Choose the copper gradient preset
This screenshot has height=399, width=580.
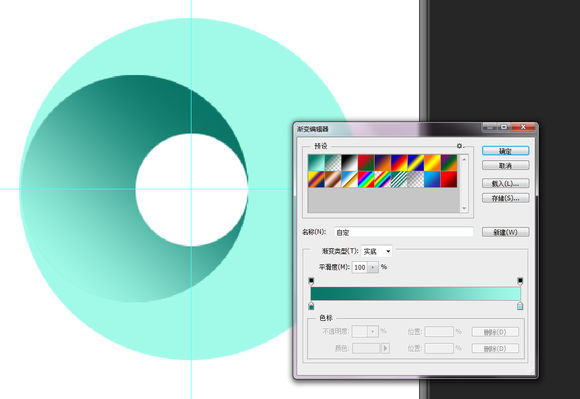333,179
